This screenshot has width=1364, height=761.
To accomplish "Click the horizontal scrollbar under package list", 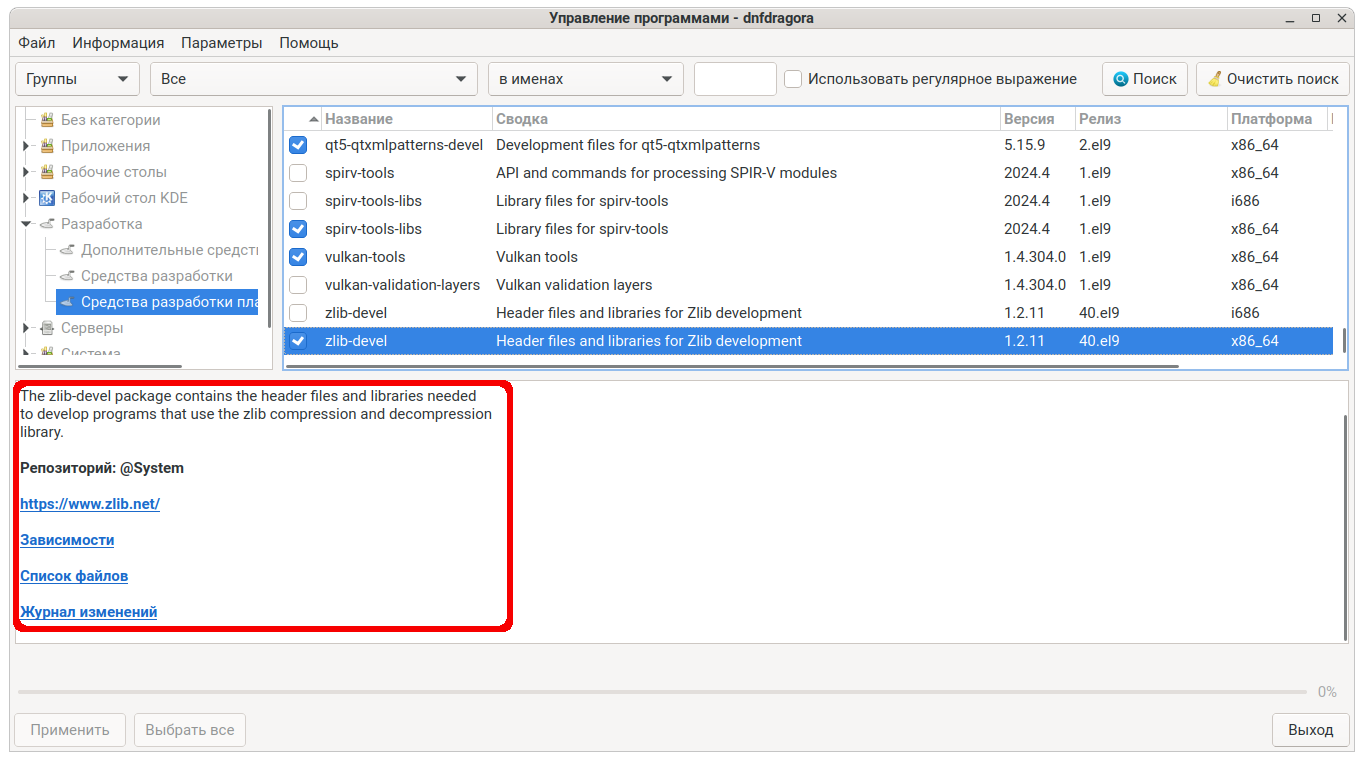I will [730, 367].
